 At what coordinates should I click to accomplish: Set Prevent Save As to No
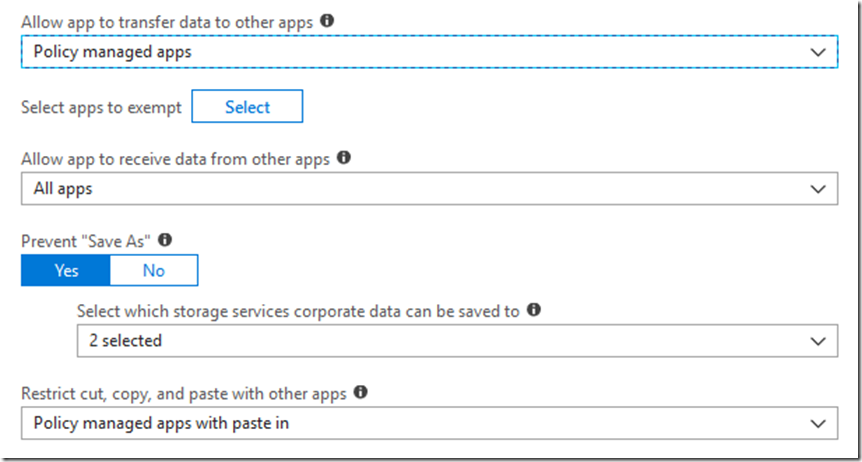click(x=154, y=270)
